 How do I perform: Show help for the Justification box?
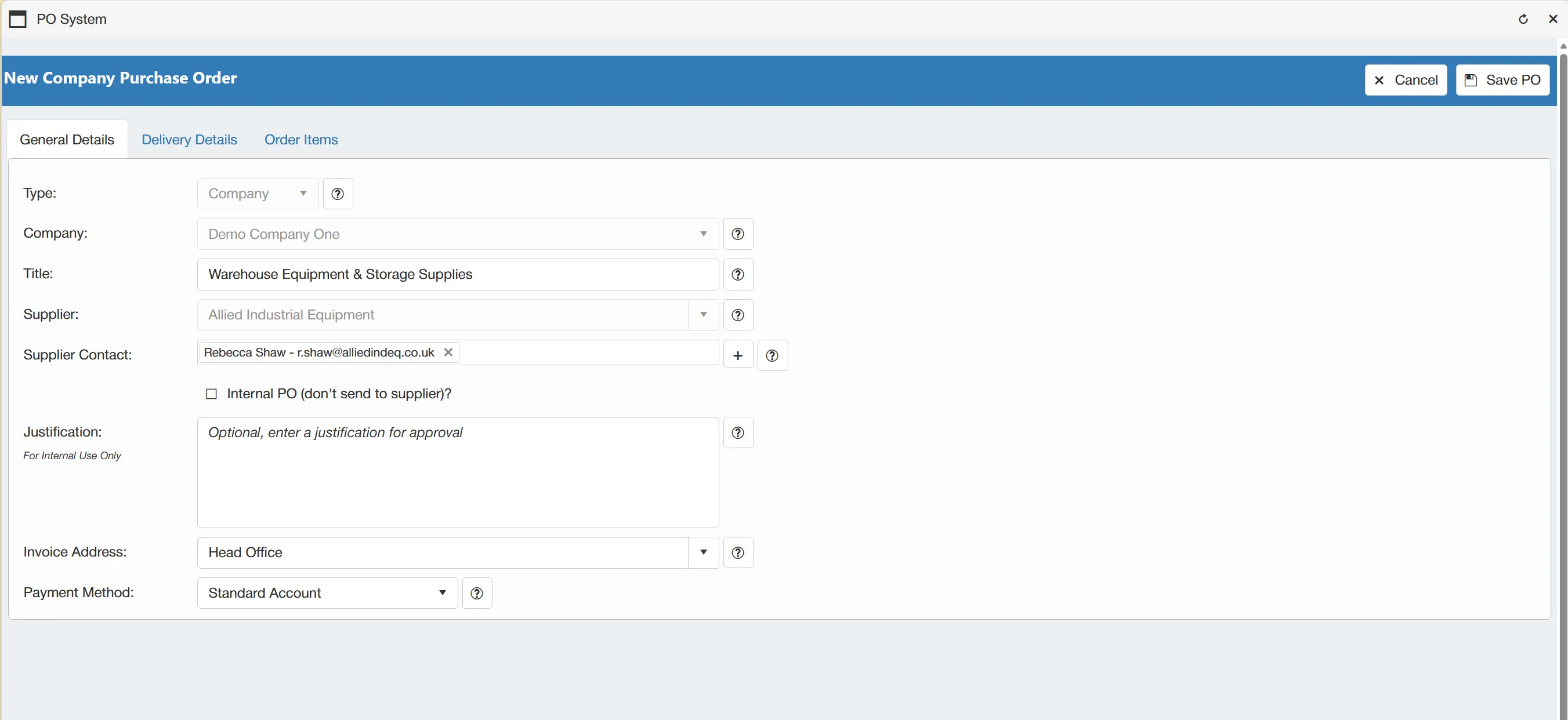tap(738, 432)
